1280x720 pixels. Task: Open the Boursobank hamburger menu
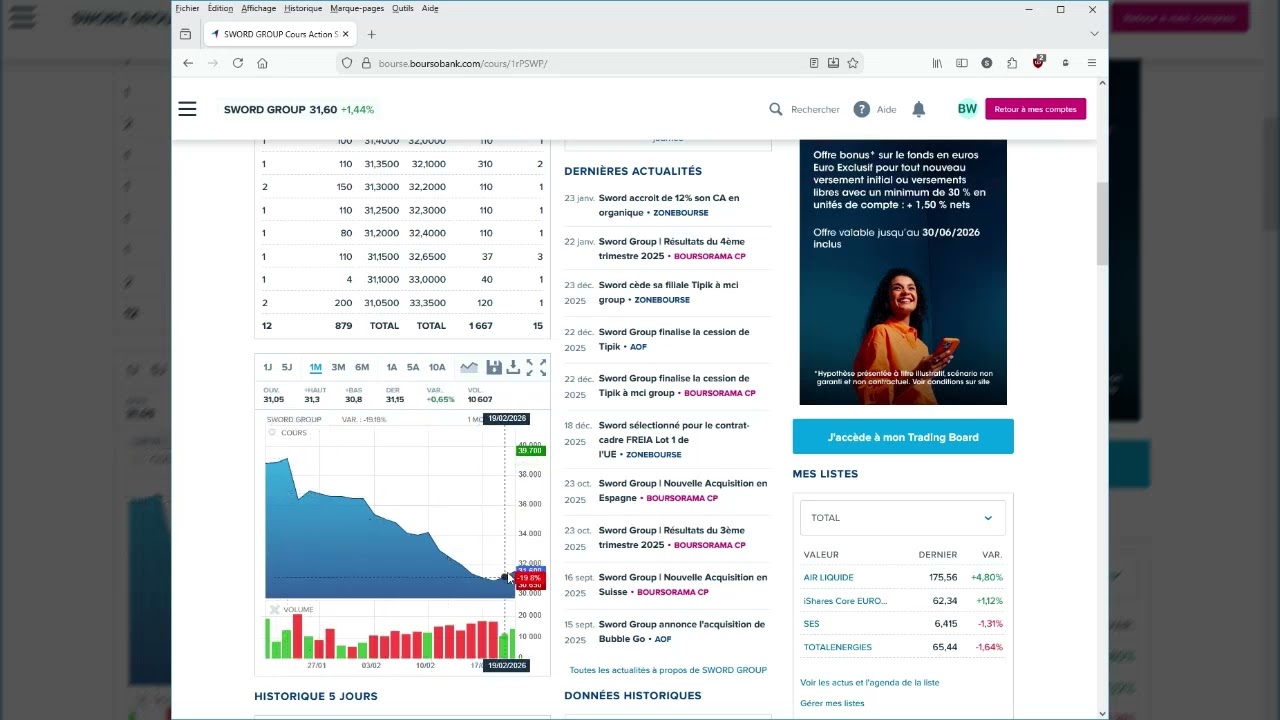coord(187,109)
